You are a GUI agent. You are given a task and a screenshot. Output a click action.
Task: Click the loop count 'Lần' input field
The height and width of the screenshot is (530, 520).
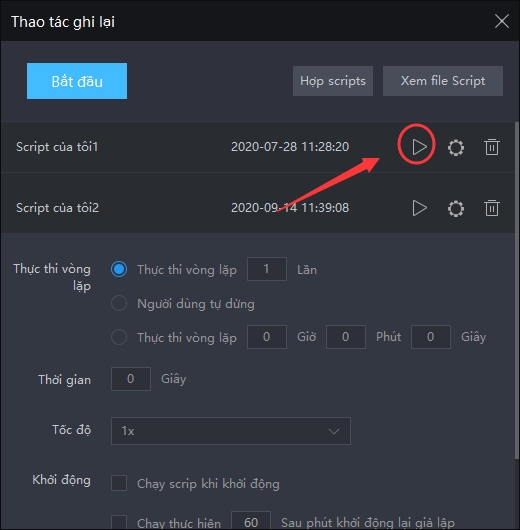pyautogui.click(x=267, y=269)
